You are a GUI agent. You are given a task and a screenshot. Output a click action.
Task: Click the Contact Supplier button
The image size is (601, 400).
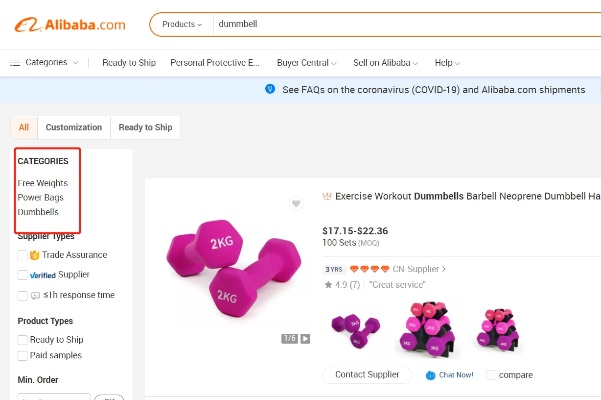click(x=367, y=374)
